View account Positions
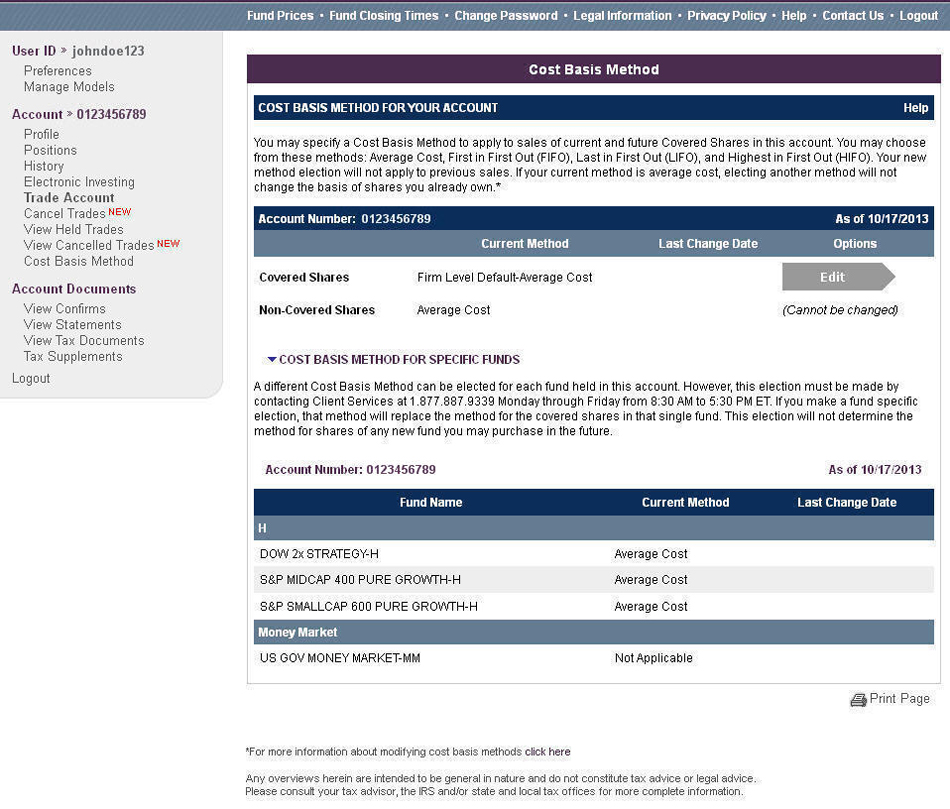This screenshot has height=809, width=950. pos(50,150)
